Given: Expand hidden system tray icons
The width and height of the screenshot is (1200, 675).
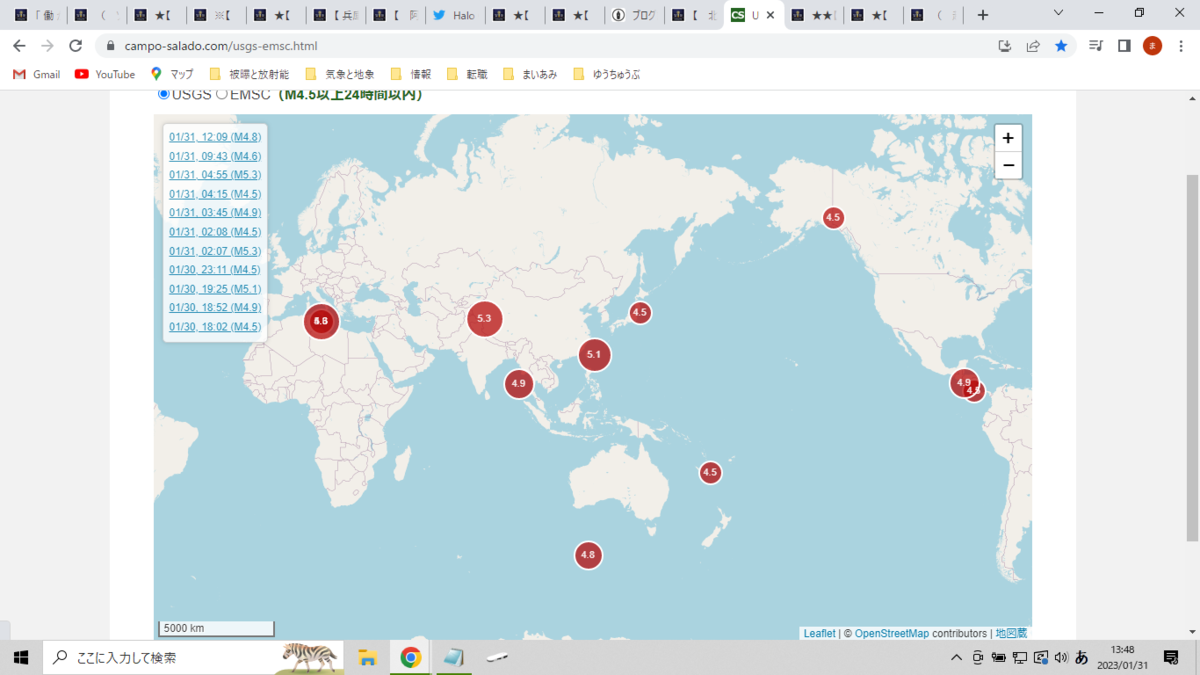Looking at the screenshot, I should pos(957,657).
